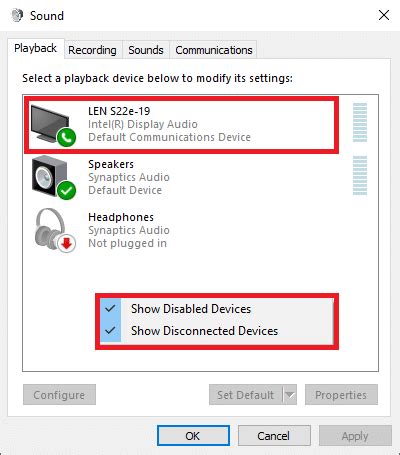Click the Properties button
400x455 pixels.
point(341,395)
